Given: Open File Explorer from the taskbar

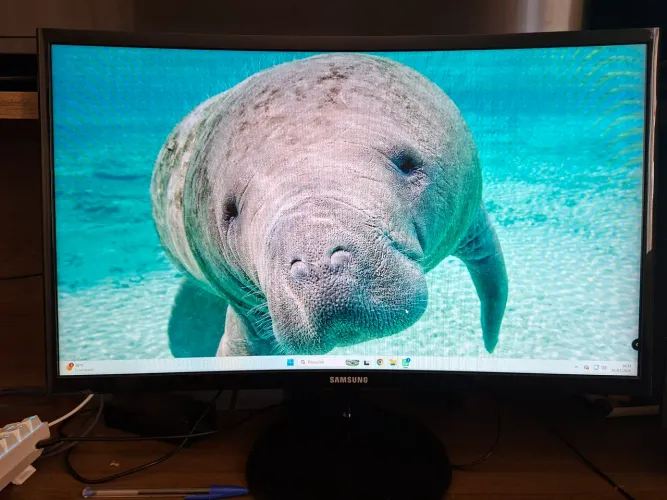Looking at the screenshot, I should tap(393, 363).
